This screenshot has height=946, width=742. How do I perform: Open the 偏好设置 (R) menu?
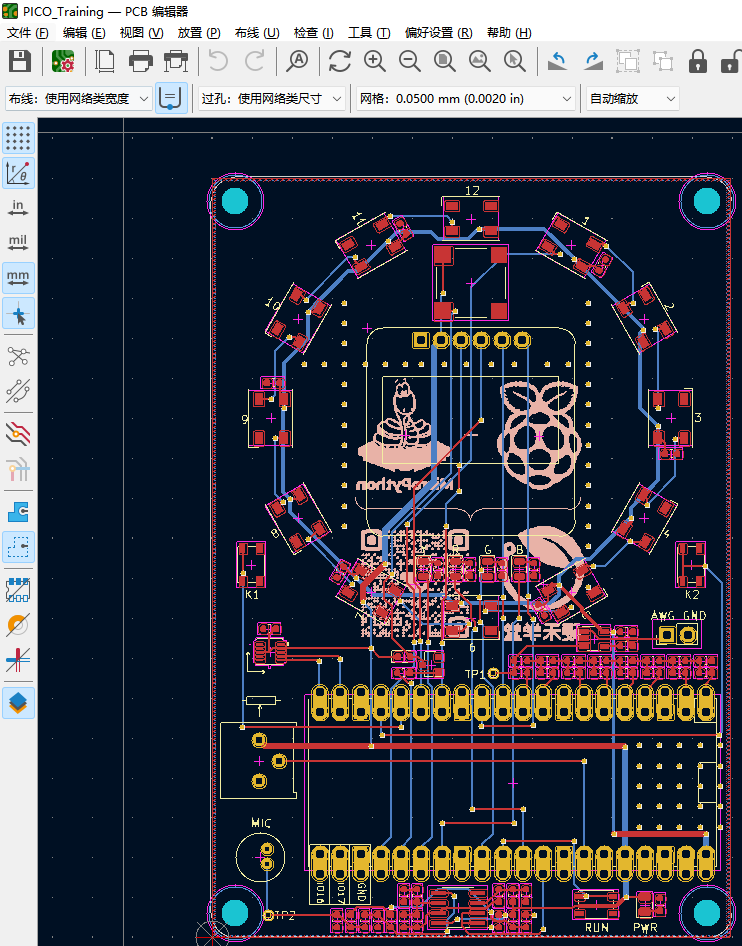pyautogui.click(x=438, y=33)
